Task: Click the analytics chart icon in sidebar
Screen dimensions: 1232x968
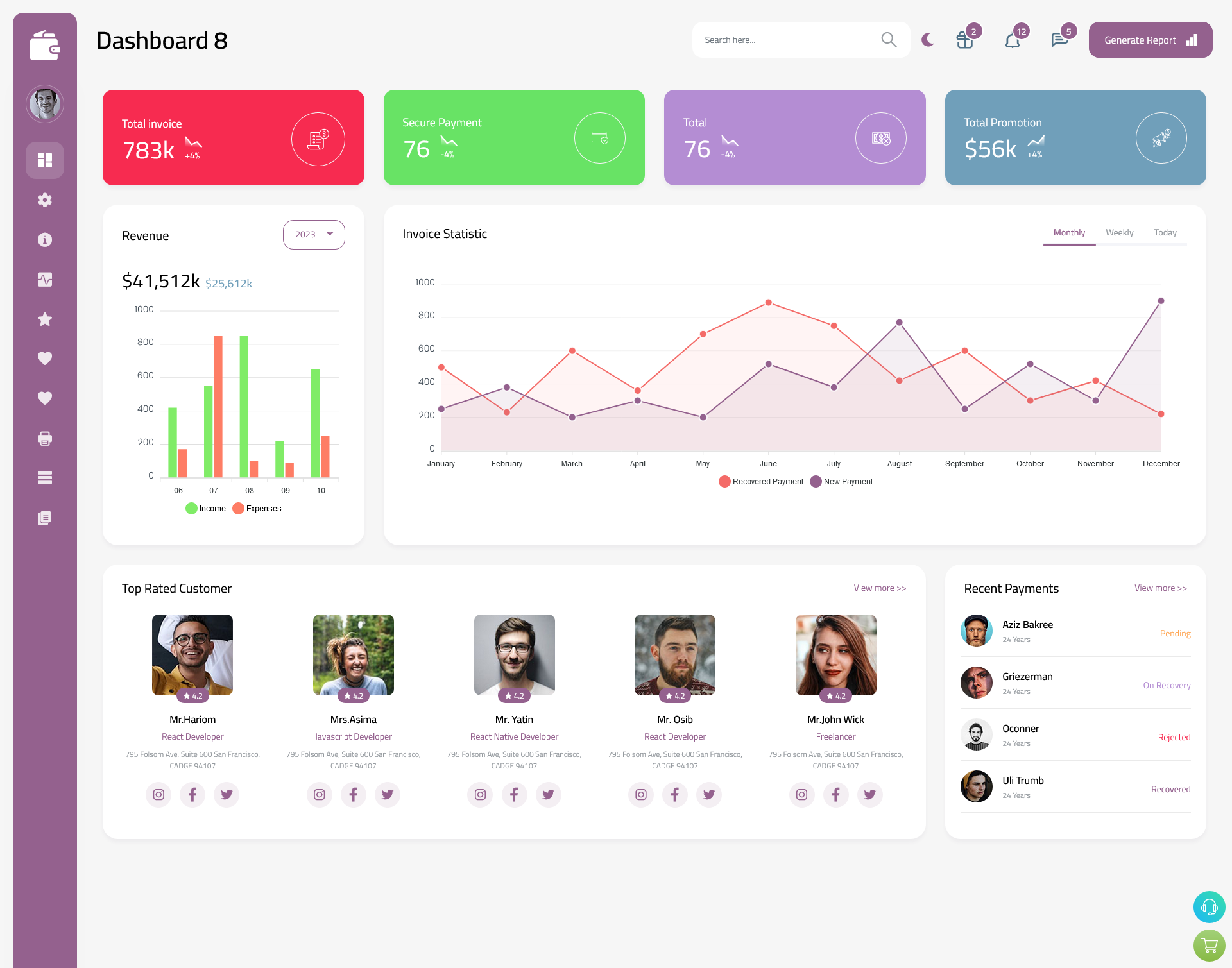Action: tap(45, 279)
